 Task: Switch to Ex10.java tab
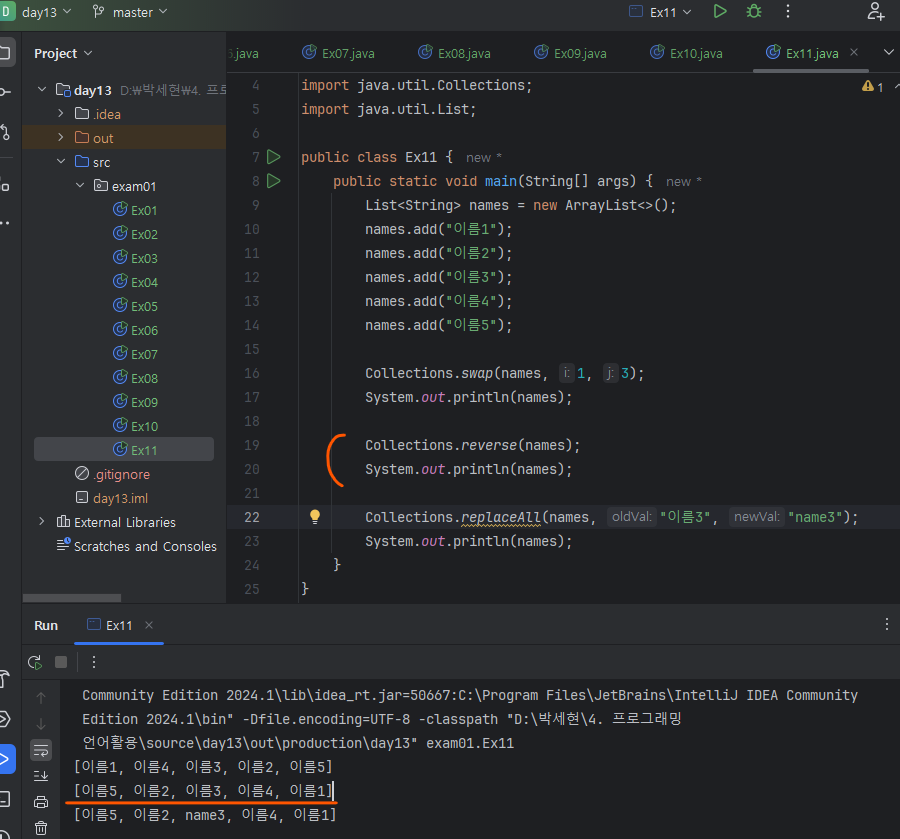[x=686, y=53]
